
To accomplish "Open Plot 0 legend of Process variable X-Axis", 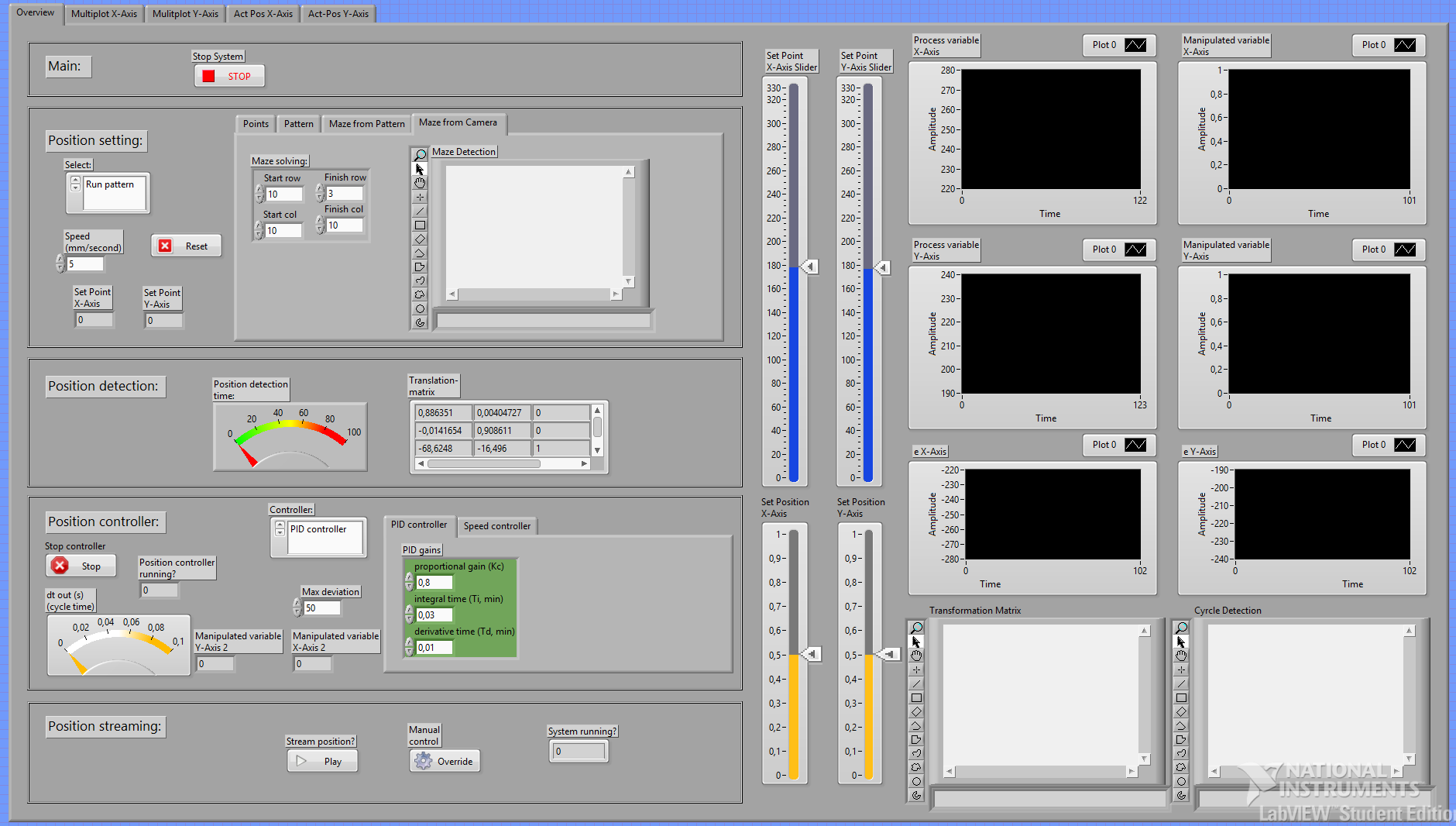I will tap(1119, 45).
